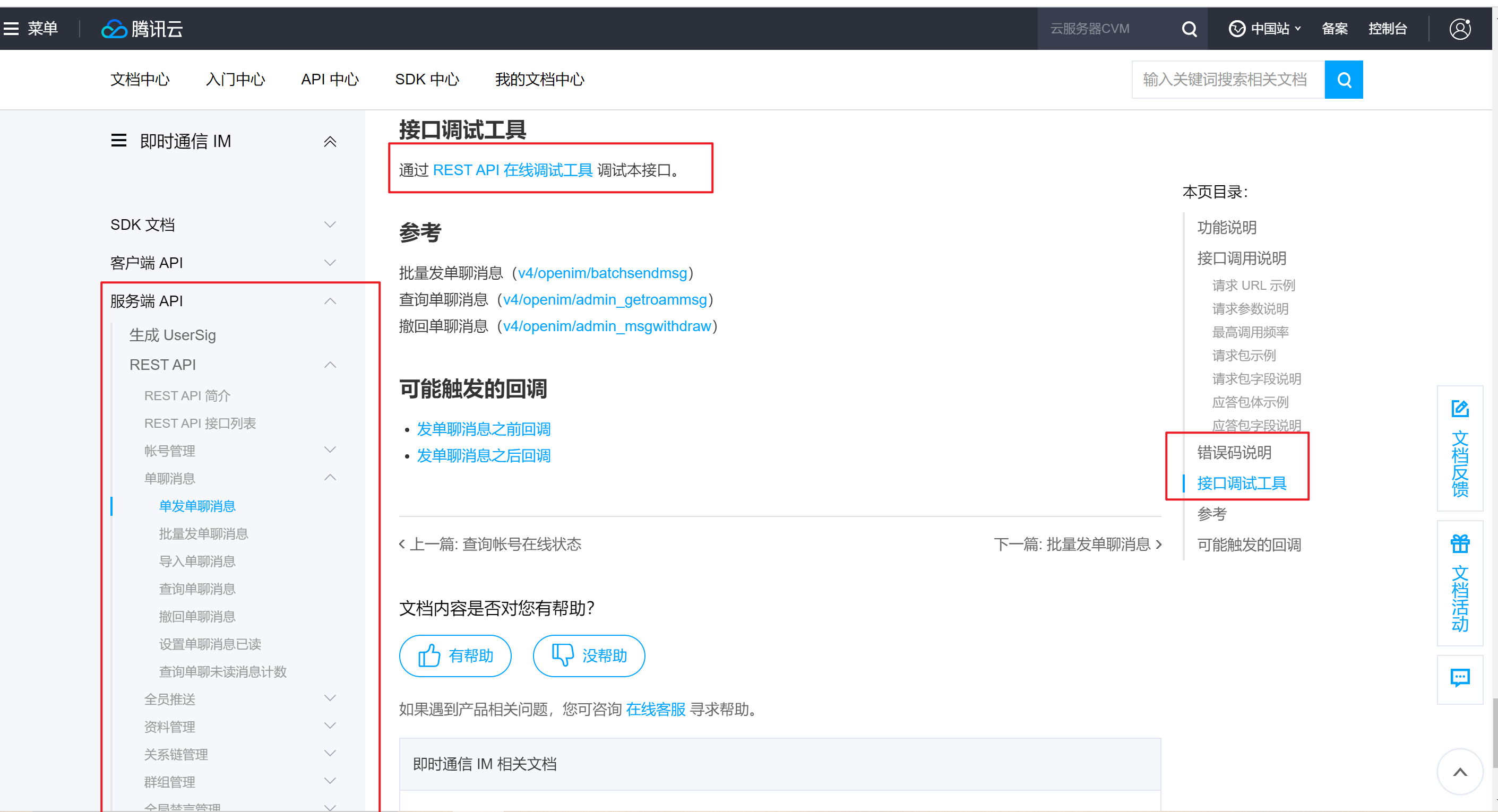Image resolution: width=1498 pixels, height=812 pixels.
Task: Click the Tencent Cloud logo
Action: click(141, 29)
